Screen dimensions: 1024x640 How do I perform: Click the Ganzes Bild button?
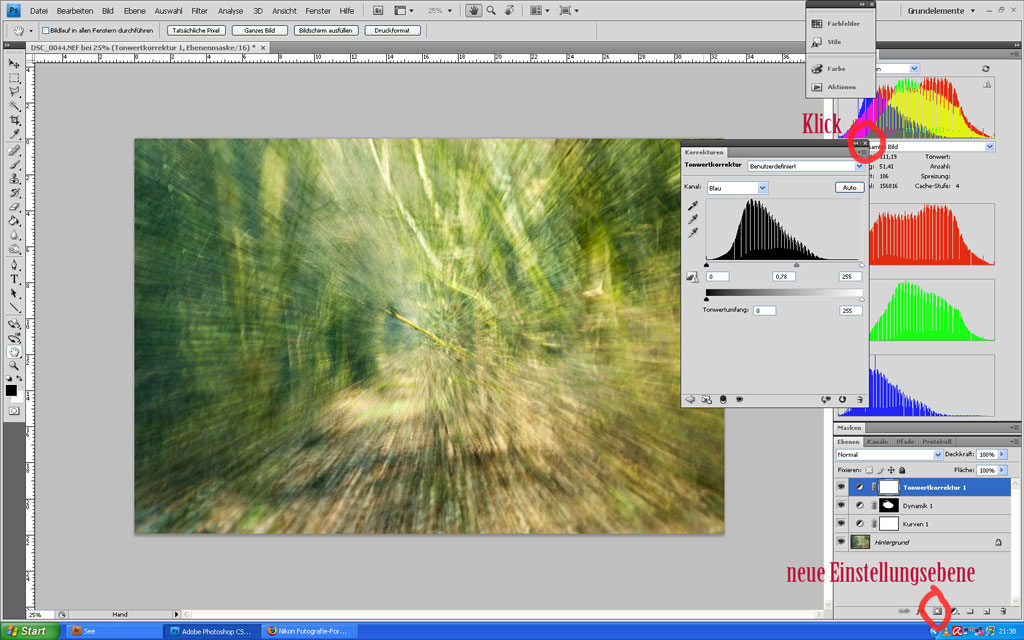260,30
